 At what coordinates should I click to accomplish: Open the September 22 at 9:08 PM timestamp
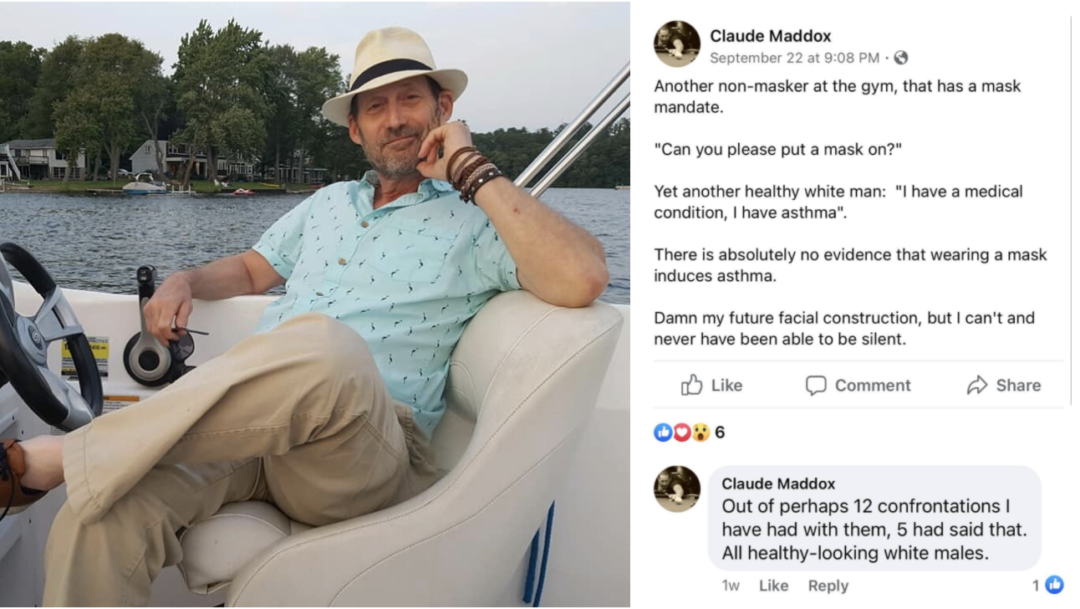[794, 58]
